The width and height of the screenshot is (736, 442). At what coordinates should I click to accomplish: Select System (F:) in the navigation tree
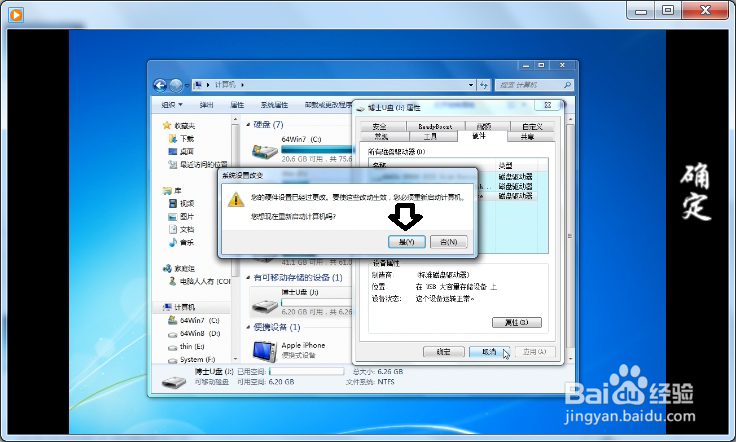click(197, 359)
